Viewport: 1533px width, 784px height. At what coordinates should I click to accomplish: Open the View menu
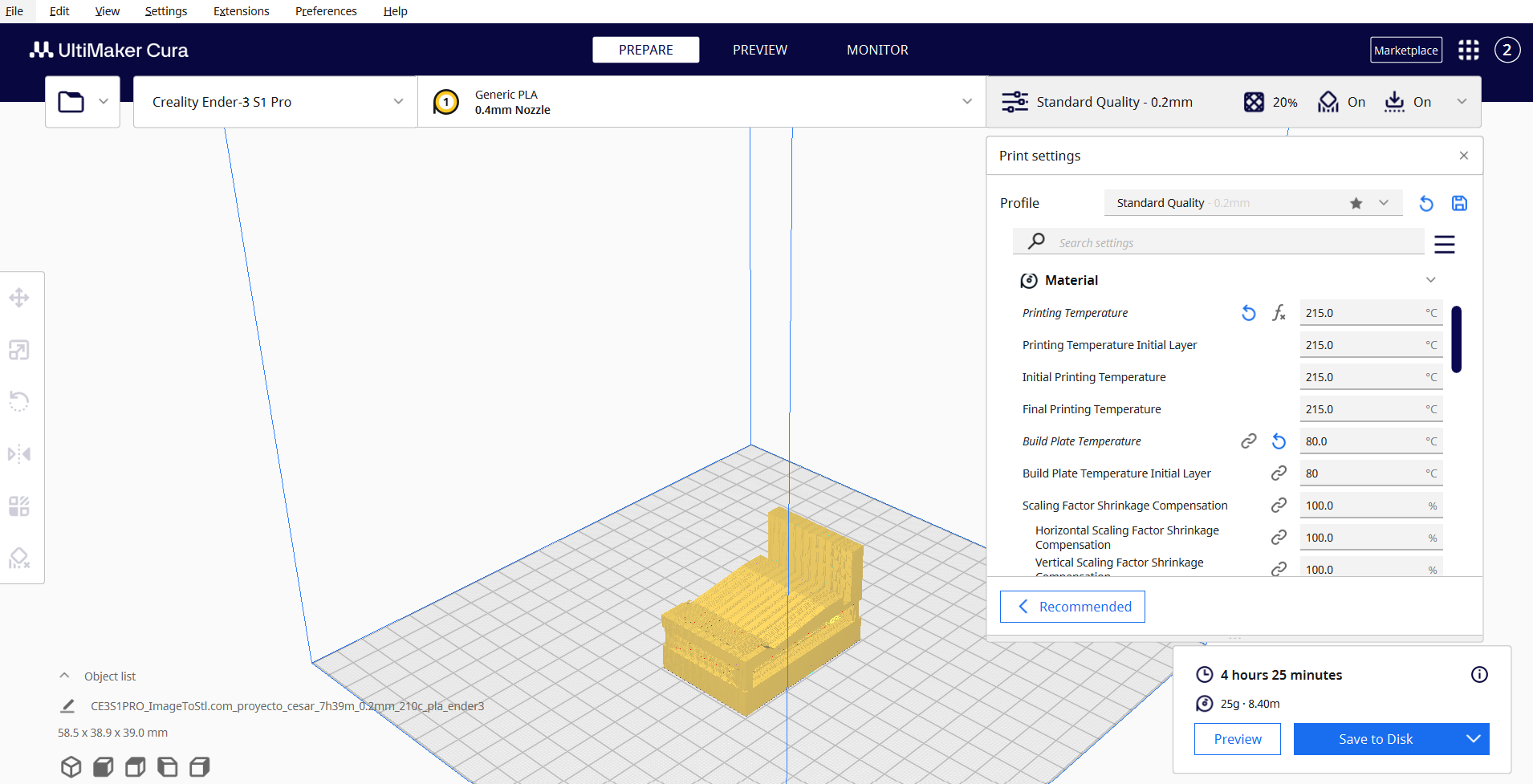click(x=107, y=11)
